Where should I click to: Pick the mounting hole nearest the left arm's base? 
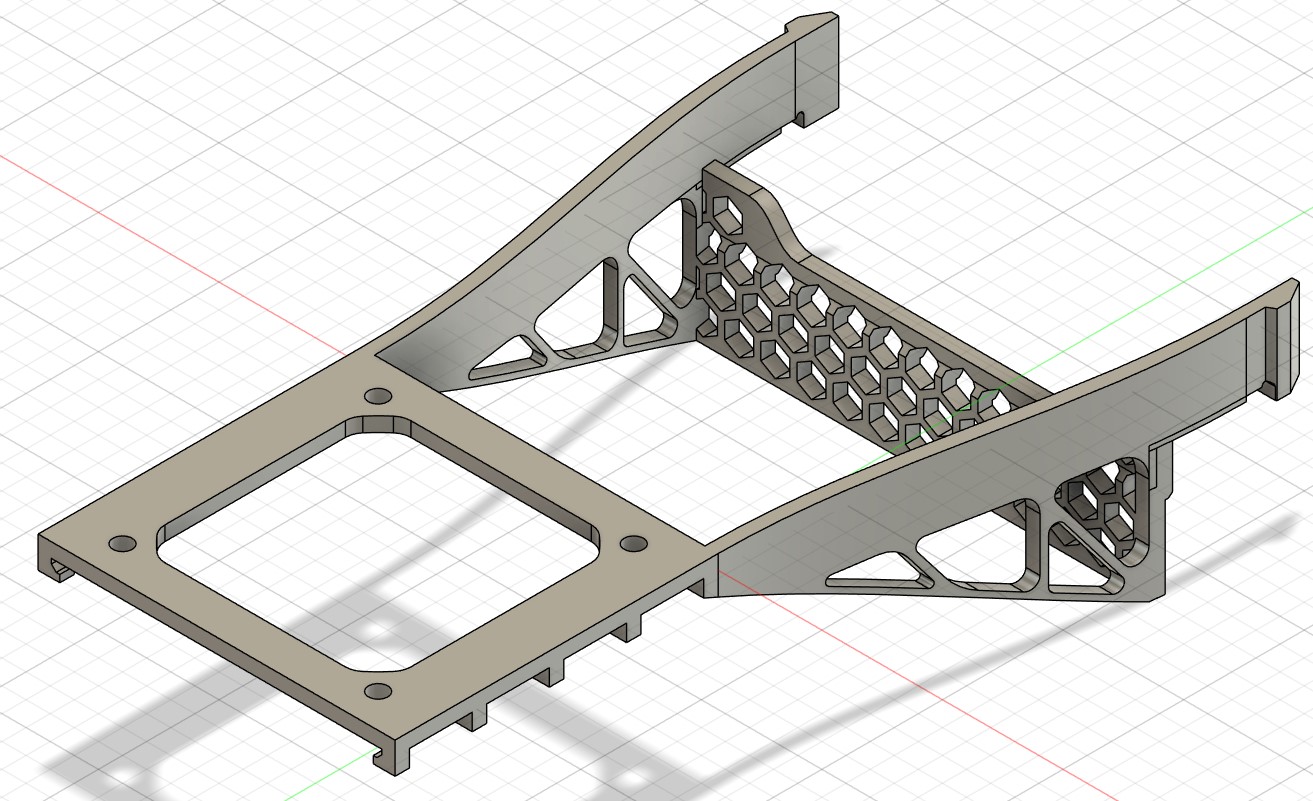377,396
